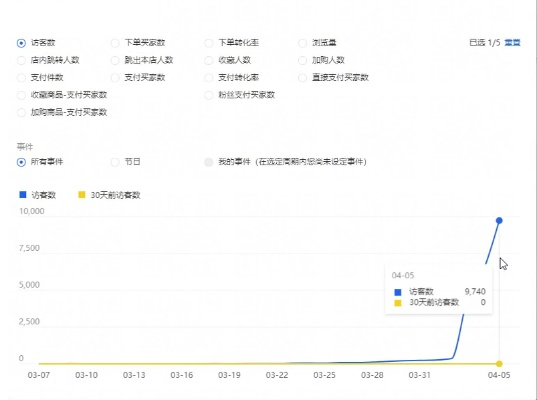
Task: Click the 03-07 x-axis date label
Action: pos(39,375)
